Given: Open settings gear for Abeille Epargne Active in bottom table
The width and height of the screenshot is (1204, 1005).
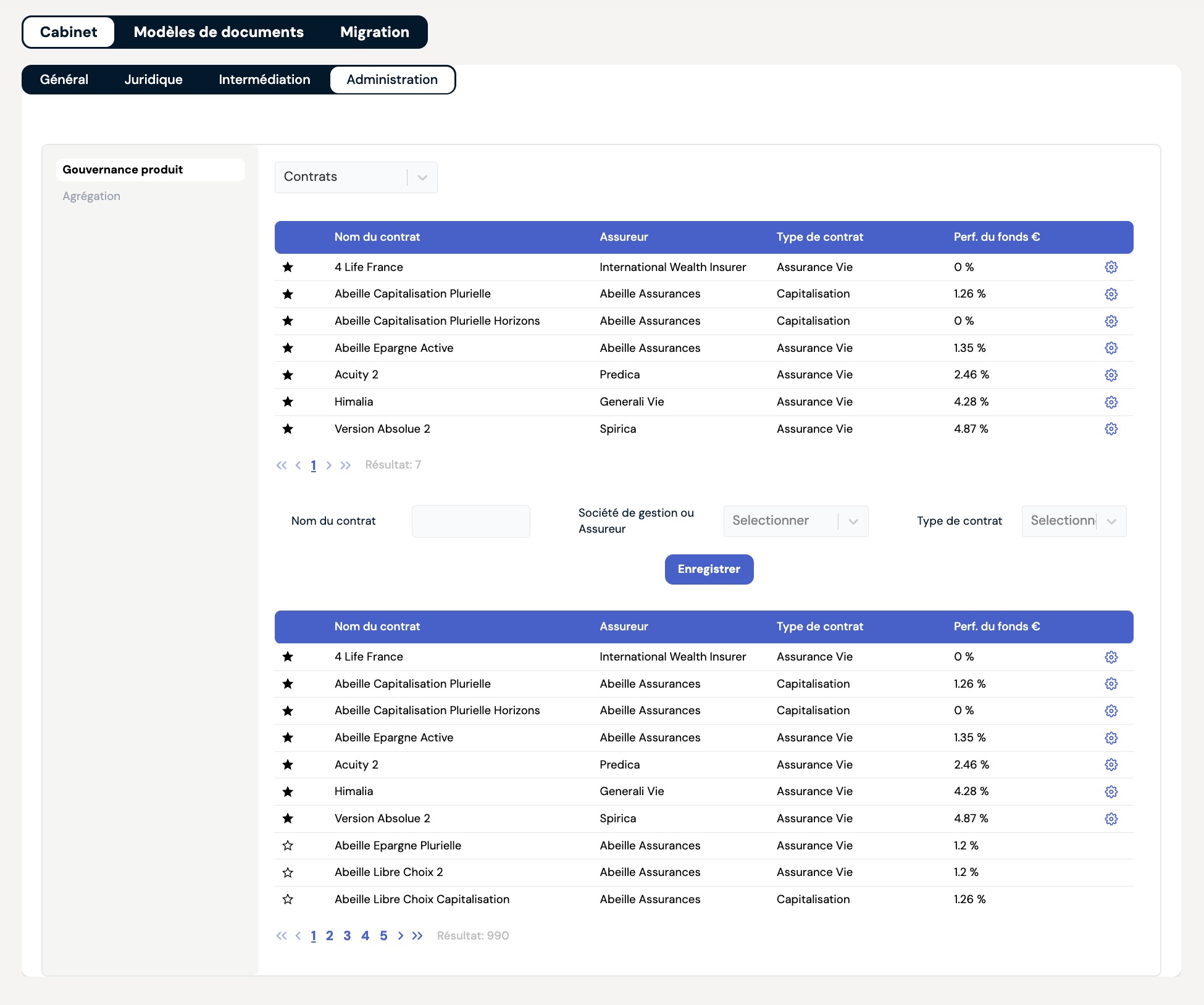Looking at the screenshot, I should click(1111, 738).
